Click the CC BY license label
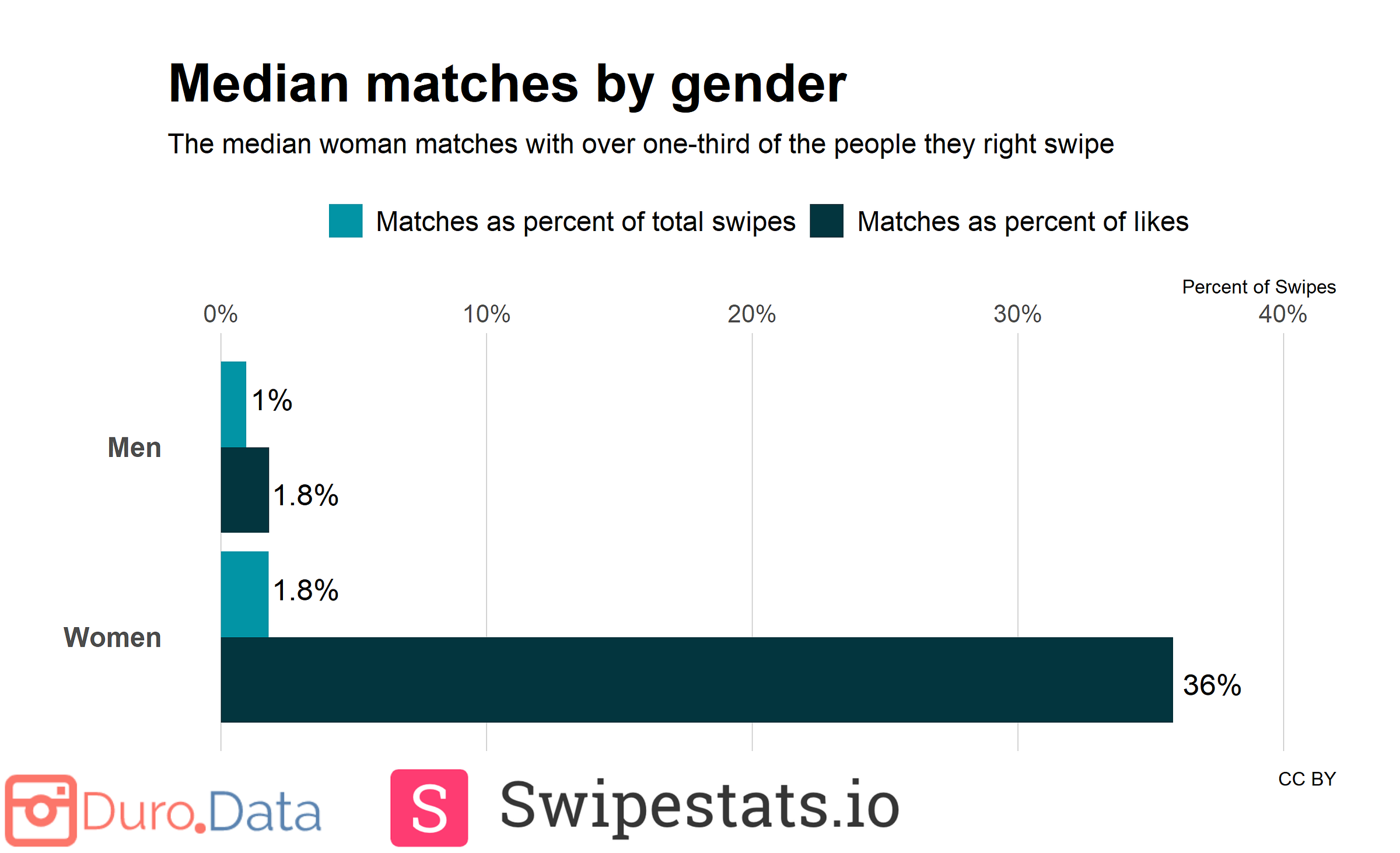The width and height of the screenshot is (1400, 853). pyautogui.click(x=1307, y=779)
